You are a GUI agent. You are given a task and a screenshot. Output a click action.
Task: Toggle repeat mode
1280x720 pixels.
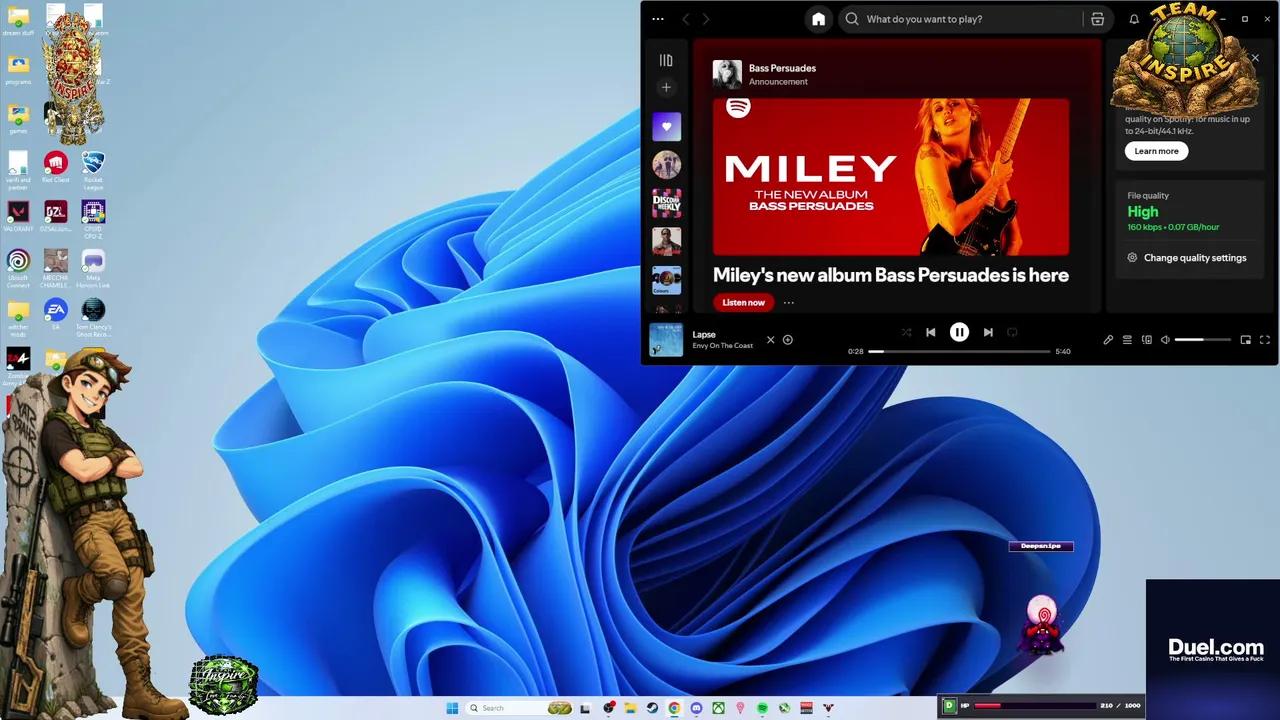(1012, 332)
